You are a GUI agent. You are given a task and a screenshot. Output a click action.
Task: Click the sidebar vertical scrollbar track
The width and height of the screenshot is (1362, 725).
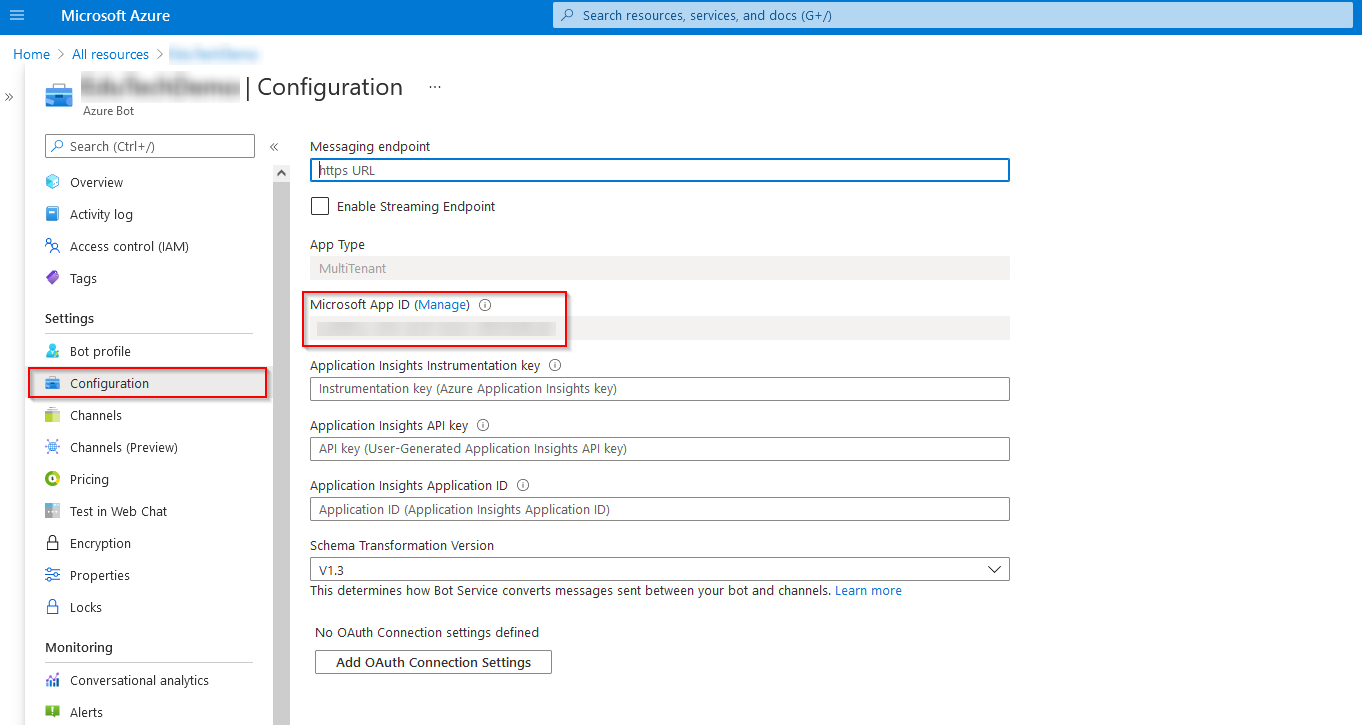pyautogui.click(x=281, y=453)
